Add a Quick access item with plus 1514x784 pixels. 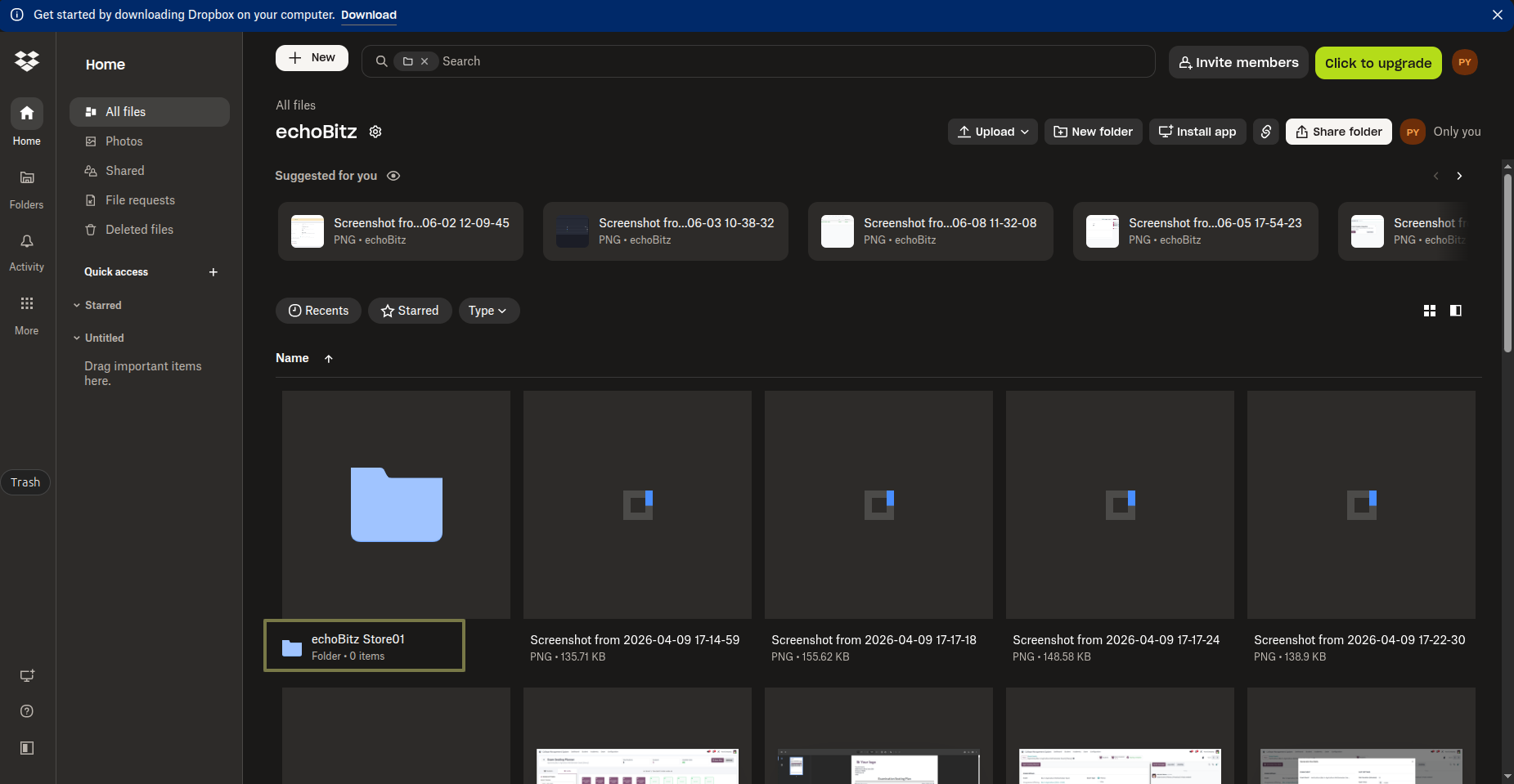[213, 272]
